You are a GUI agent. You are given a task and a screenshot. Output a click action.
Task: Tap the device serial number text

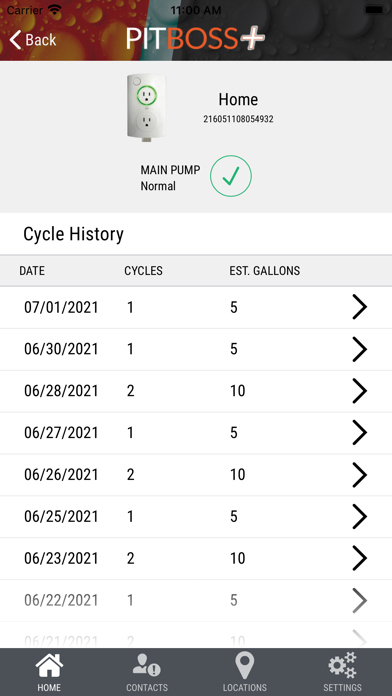[x=238, y=119]
